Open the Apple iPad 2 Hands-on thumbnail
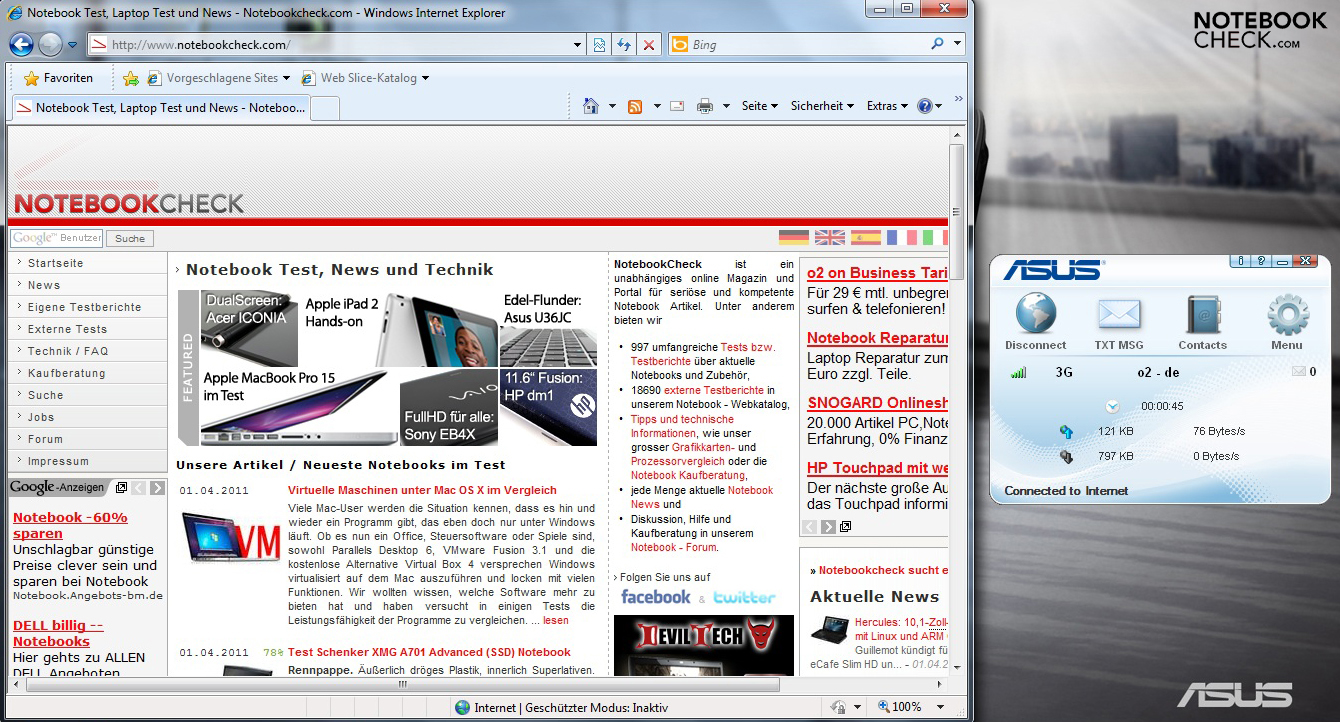 (x=398, y=329)
